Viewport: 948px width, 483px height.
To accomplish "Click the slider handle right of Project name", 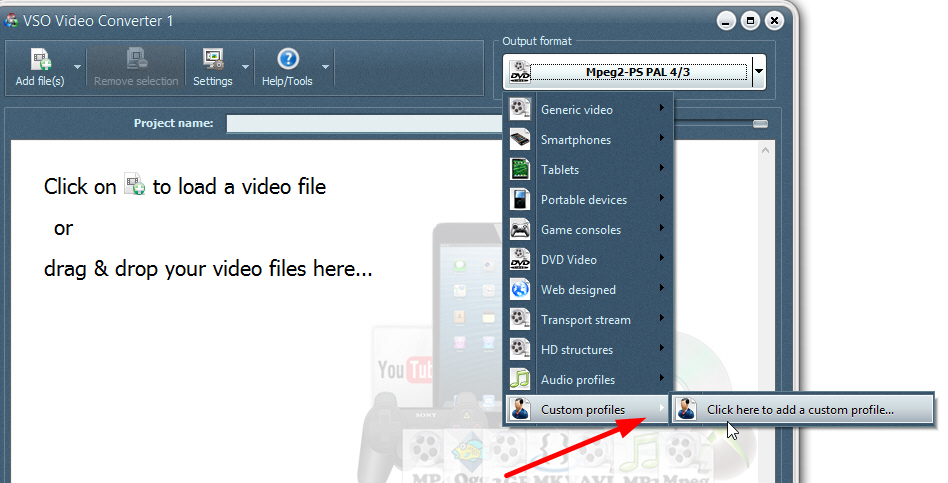I will click(760, 124).
